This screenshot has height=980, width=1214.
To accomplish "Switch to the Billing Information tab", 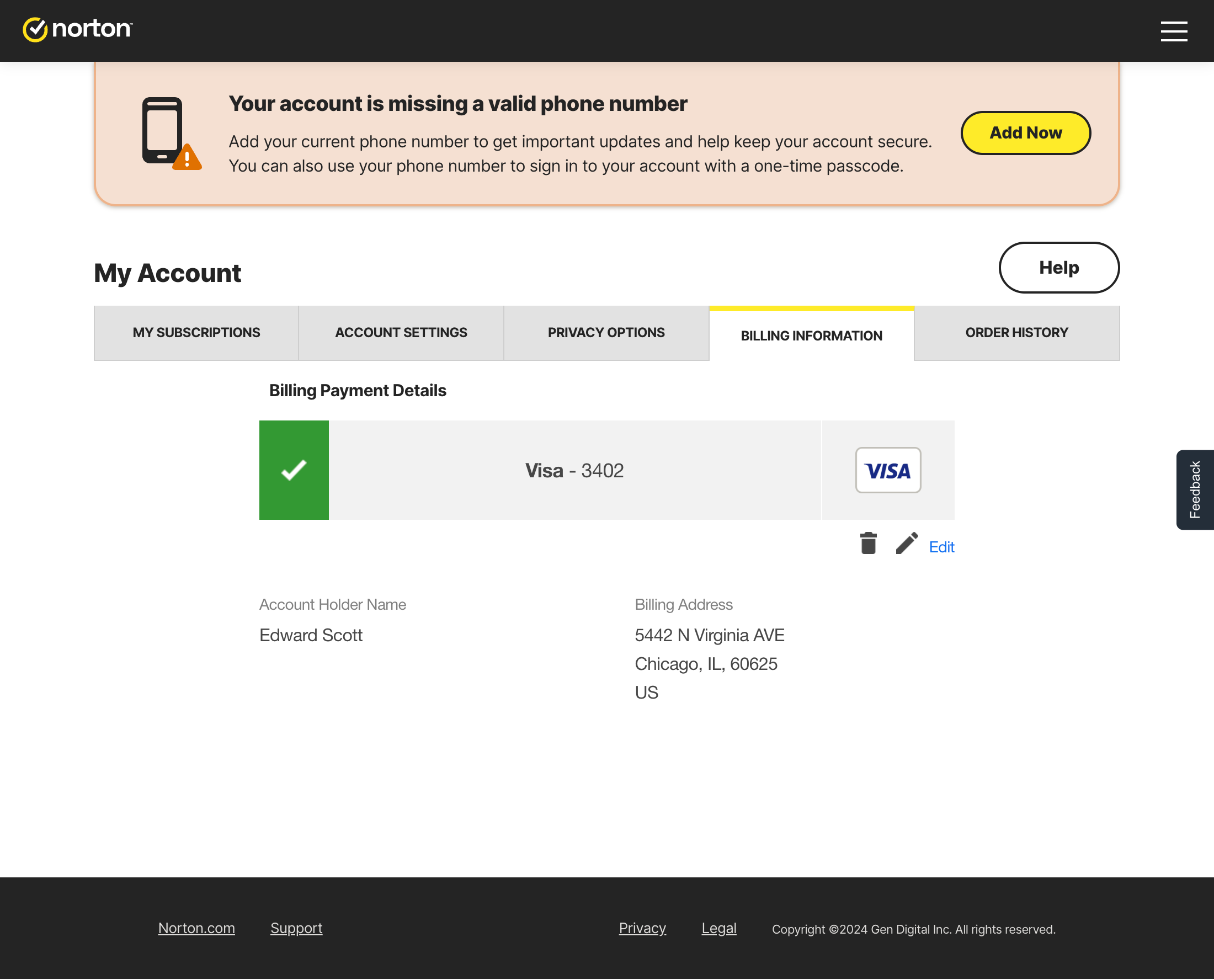I will pyautogui.click(x=811, y=335).
